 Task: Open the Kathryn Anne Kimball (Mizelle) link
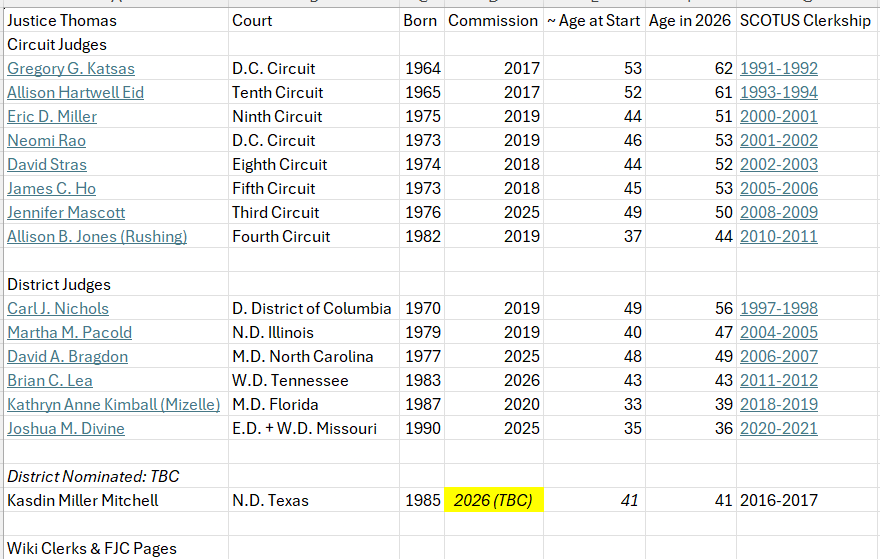(113, 405)
